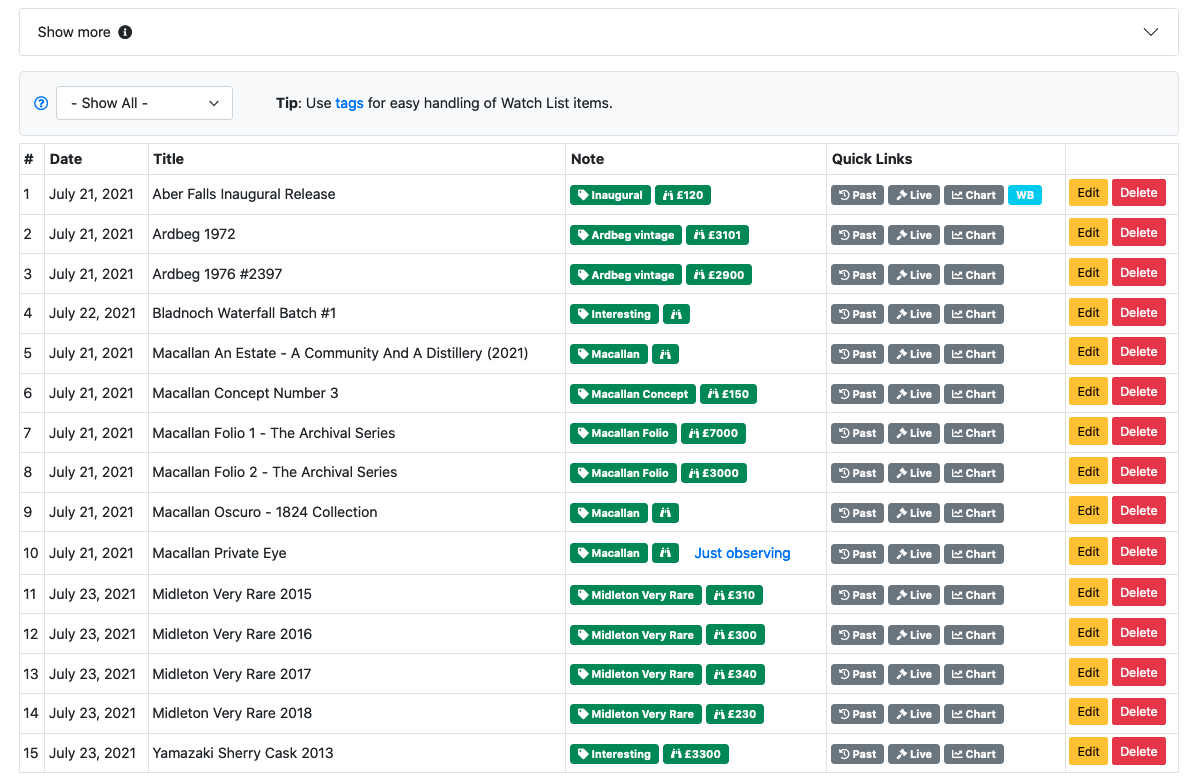Viewport: 1200px width, 782px height.
Task: Delete the Yamazaki Sherry Cask 2013 entry
Action: coord(1138,751)
